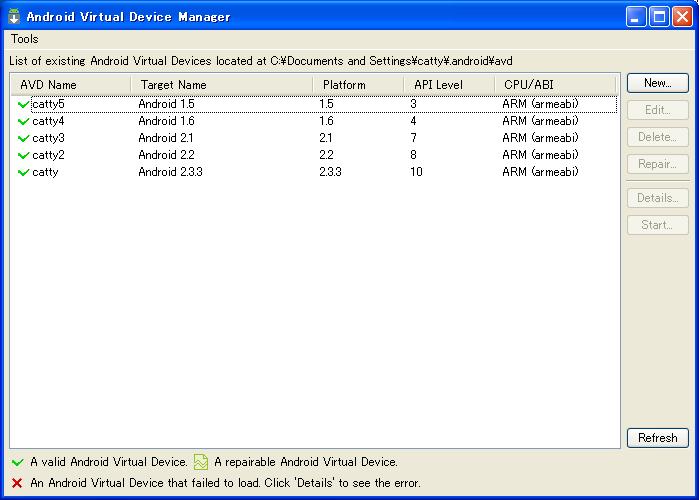Click platform 2.3.3 cell in the catty row
This screenshot has height=500, width=699.
pos(330,172)
